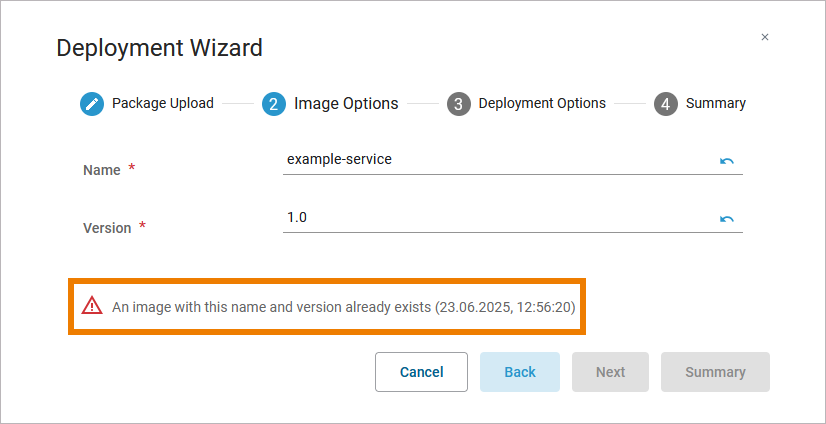Reset the Name field with undo icon

[727, 161]
